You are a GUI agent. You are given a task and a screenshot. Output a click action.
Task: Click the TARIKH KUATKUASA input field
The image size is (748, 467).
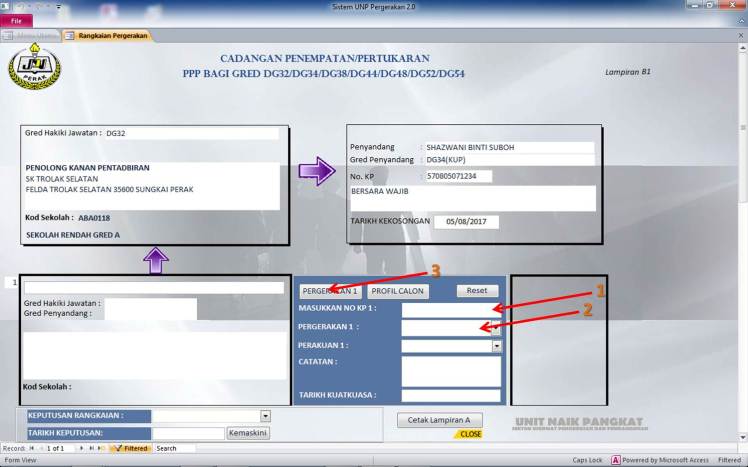click(x=450, y=395)
